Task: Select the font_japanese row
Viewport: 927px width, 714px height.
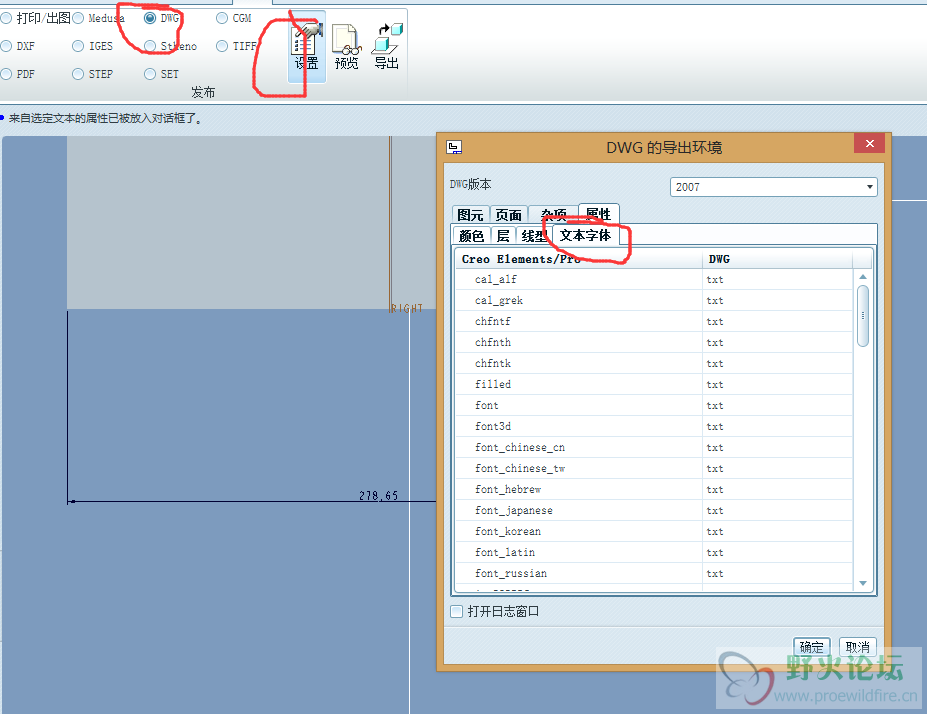Action: coord(654,510)
